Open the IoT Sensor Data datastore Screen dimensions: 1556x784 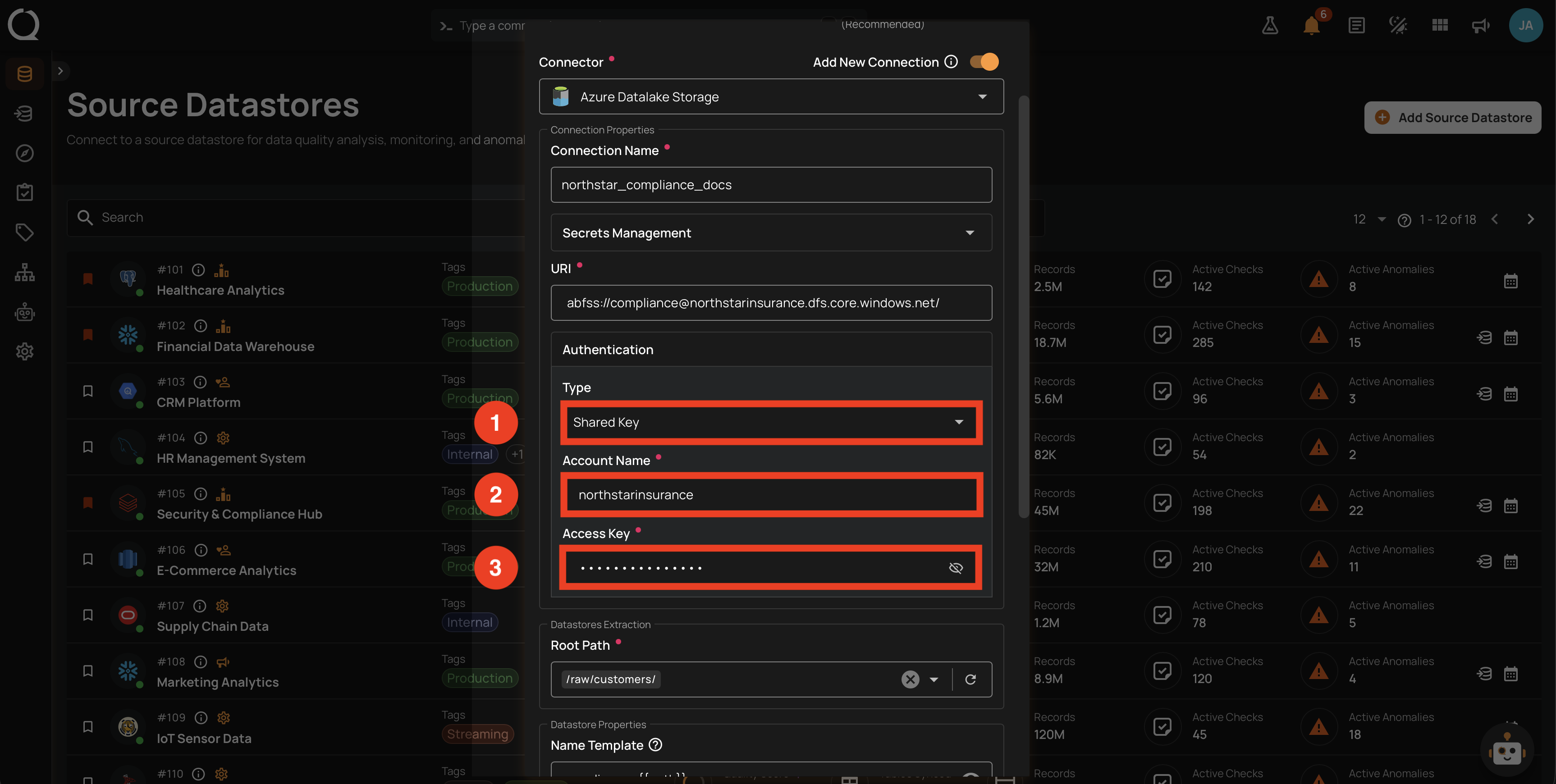tap(204, 738)
